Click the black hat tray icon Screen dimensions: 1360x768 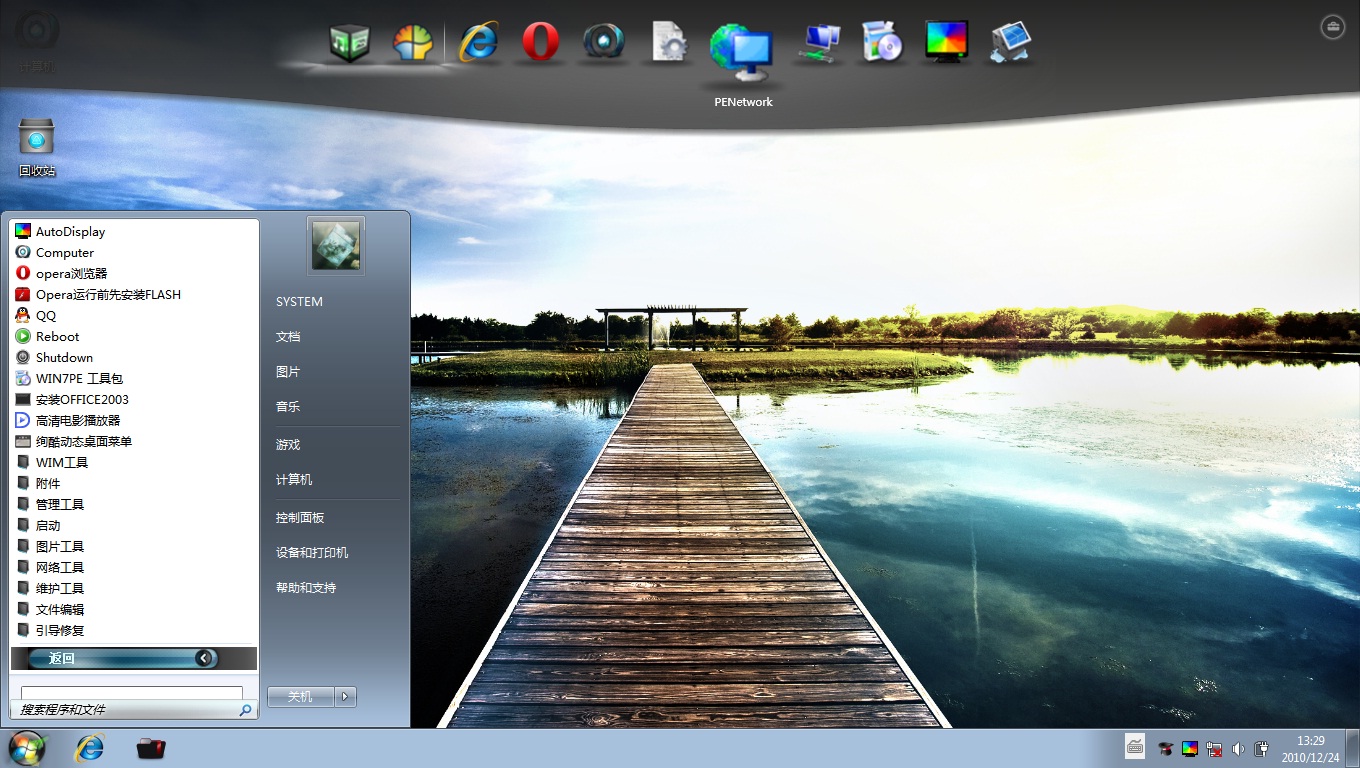tap(1165, 748)
